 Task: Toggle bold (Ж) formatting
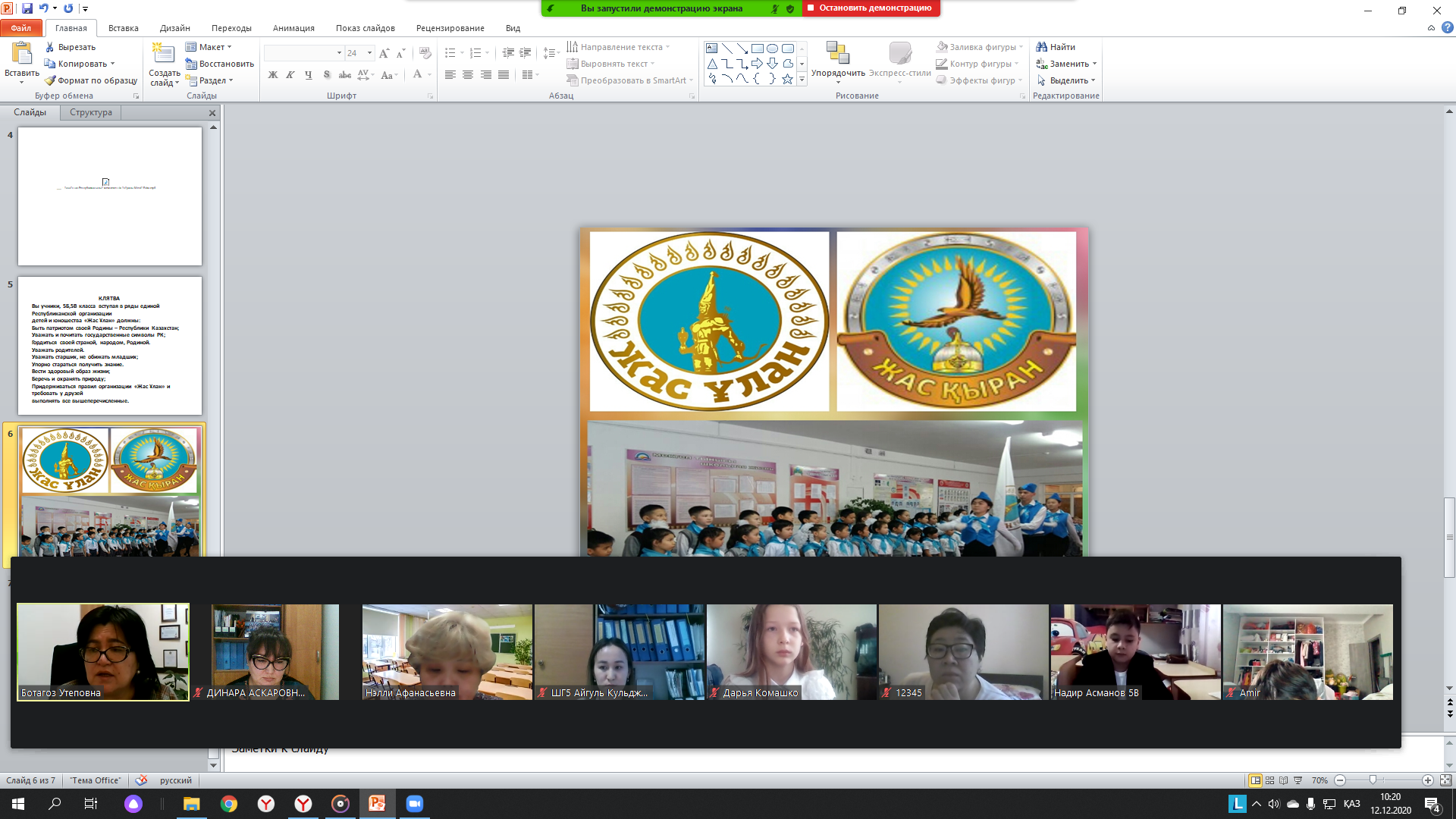(x=272, y=75)
